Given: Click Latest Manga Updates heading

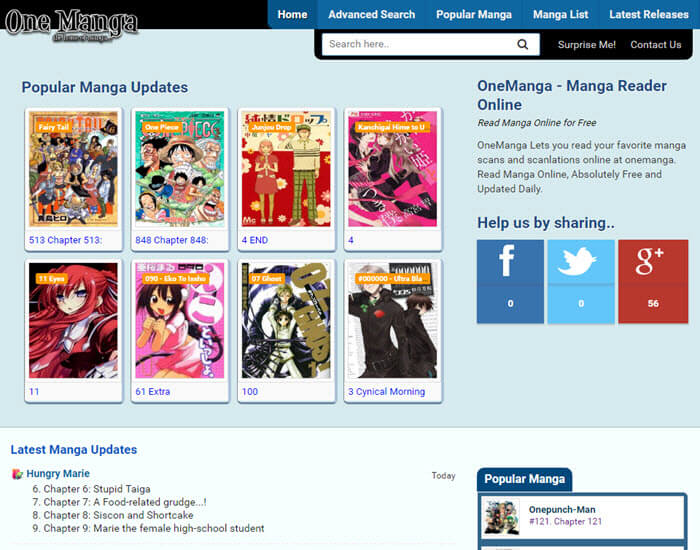Looking at the screenshot, I should coord(74,450).
